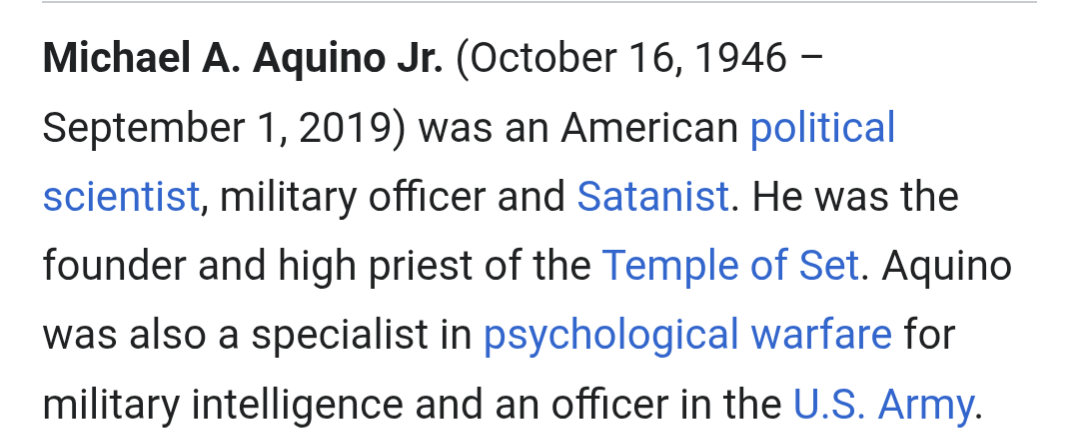1079x443 pixels.
Task: Click the word 'American'
Action: coord(649,128)
